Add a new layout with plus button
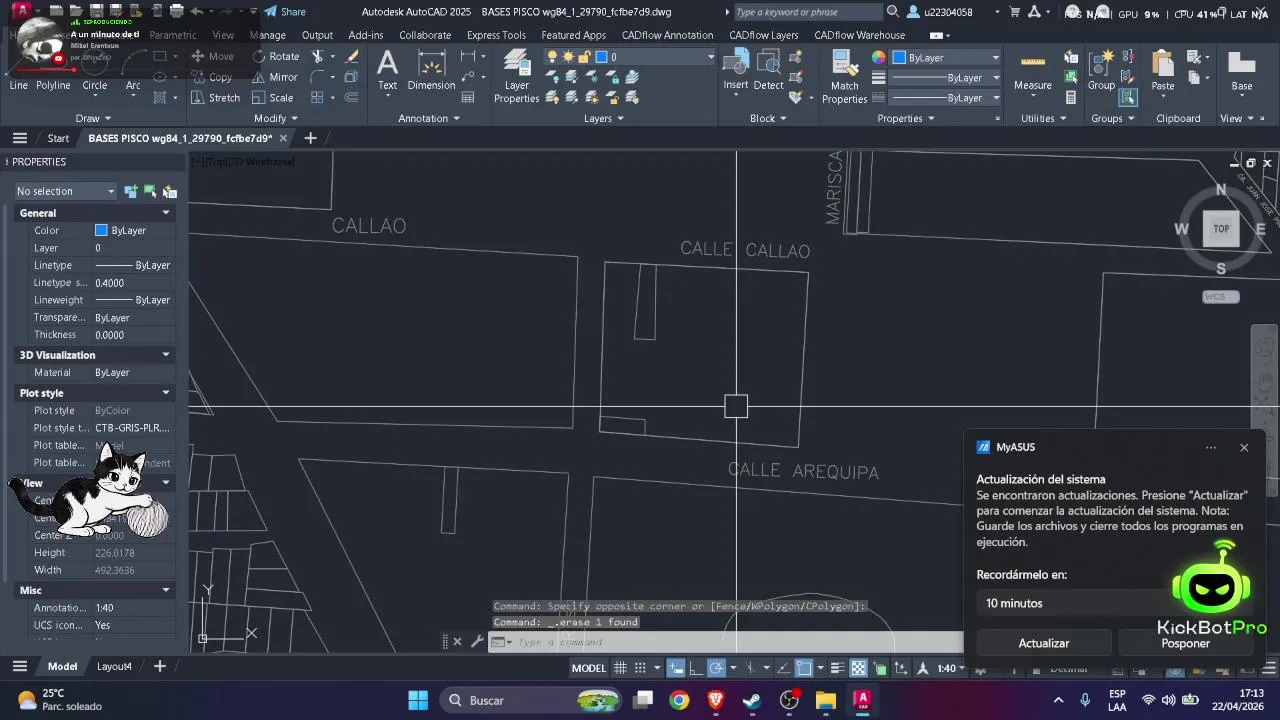The height and width of the screenshot is (720, 1280). pos(159,666)
